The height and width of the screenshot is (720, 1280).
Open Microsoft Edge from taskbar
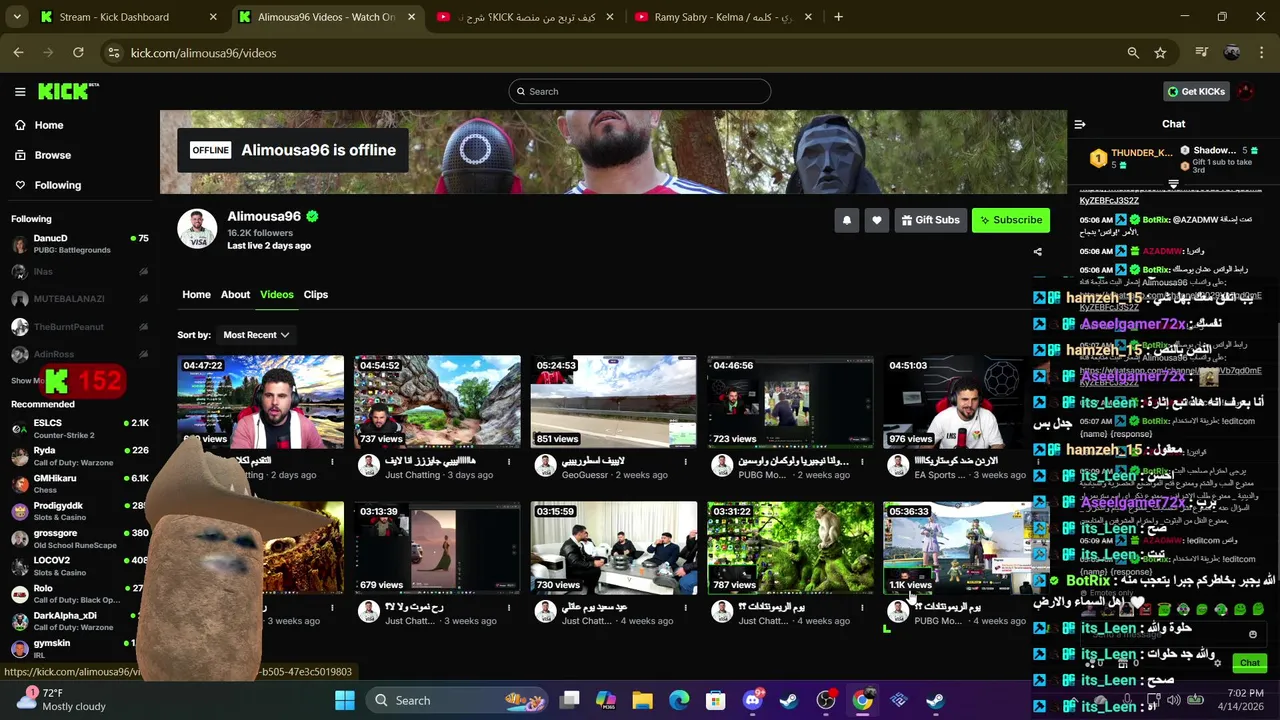(679, 700)
